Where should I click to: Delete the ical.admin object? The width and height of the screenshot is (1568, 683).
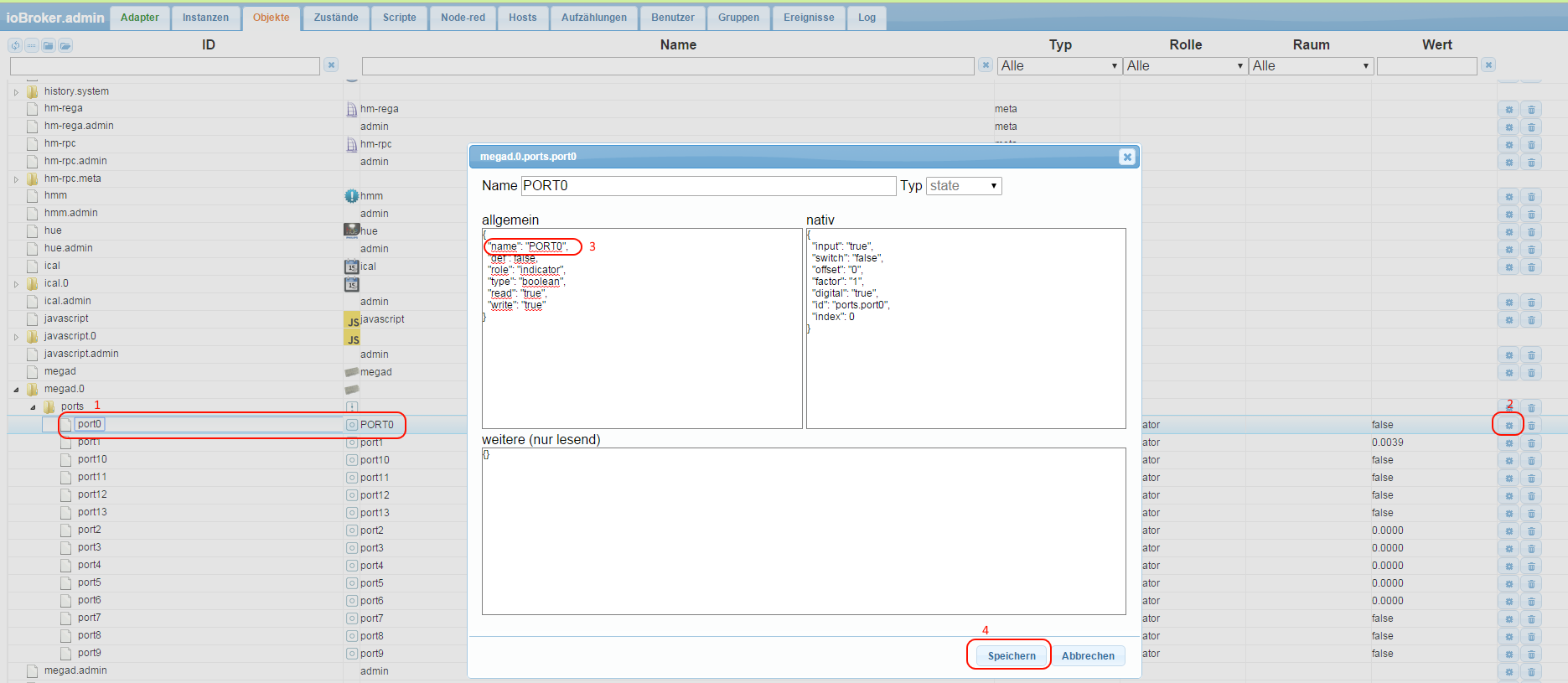[1531, 303]
